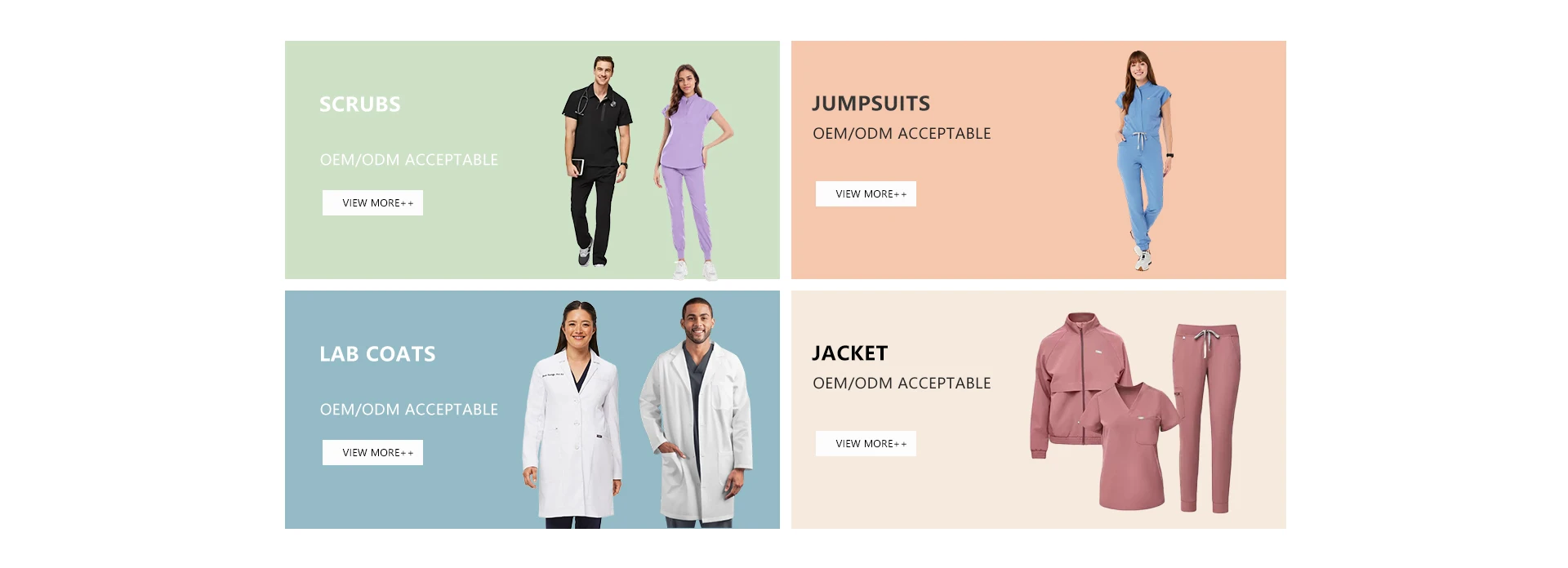The width and height of the screenshot is (1568, 568).
Task: Click OEM/ODM ACCEPTABLE text in Jacket banner
Action: pos(902,384)
